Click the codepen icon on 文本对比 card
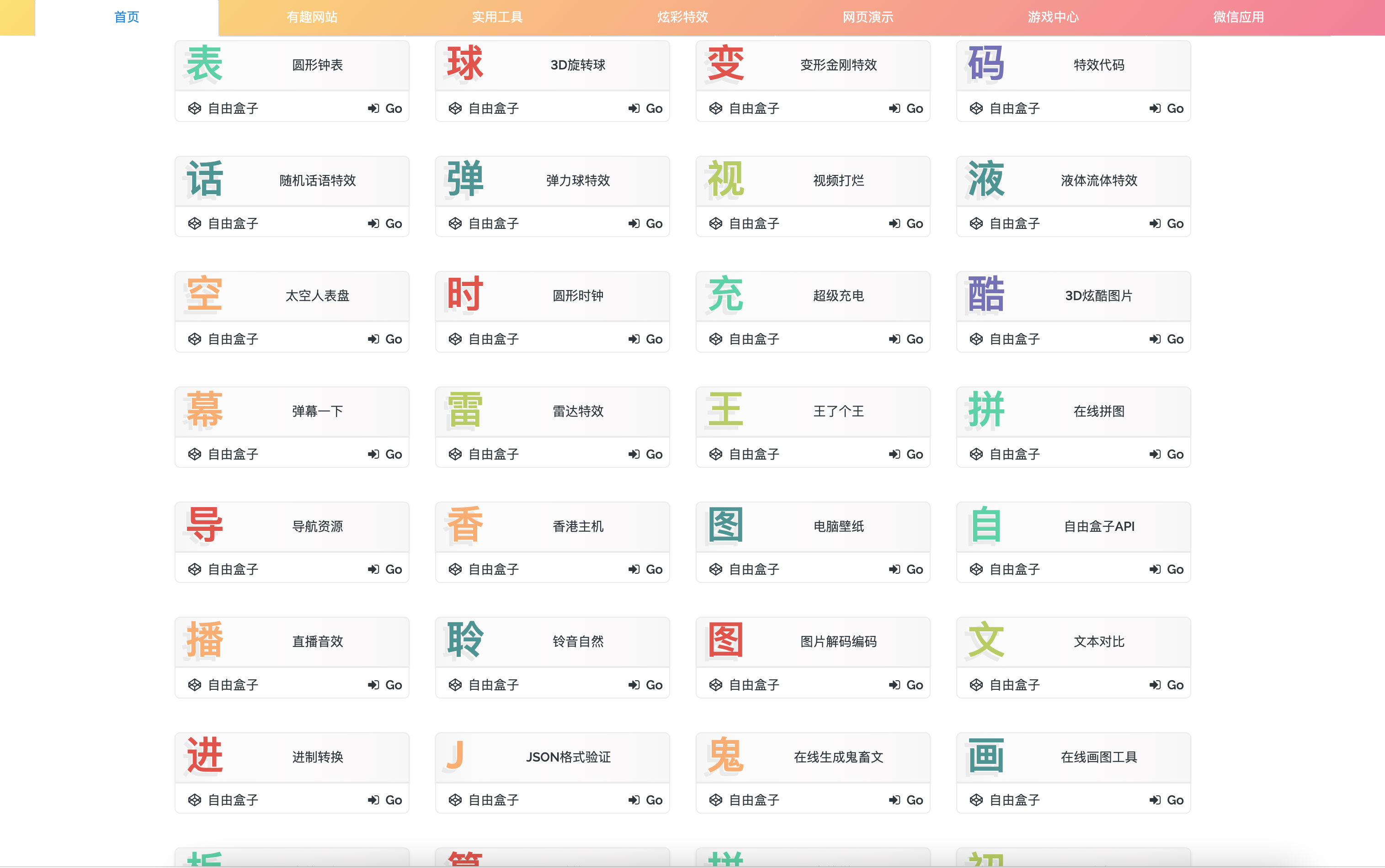 (976, 685)
